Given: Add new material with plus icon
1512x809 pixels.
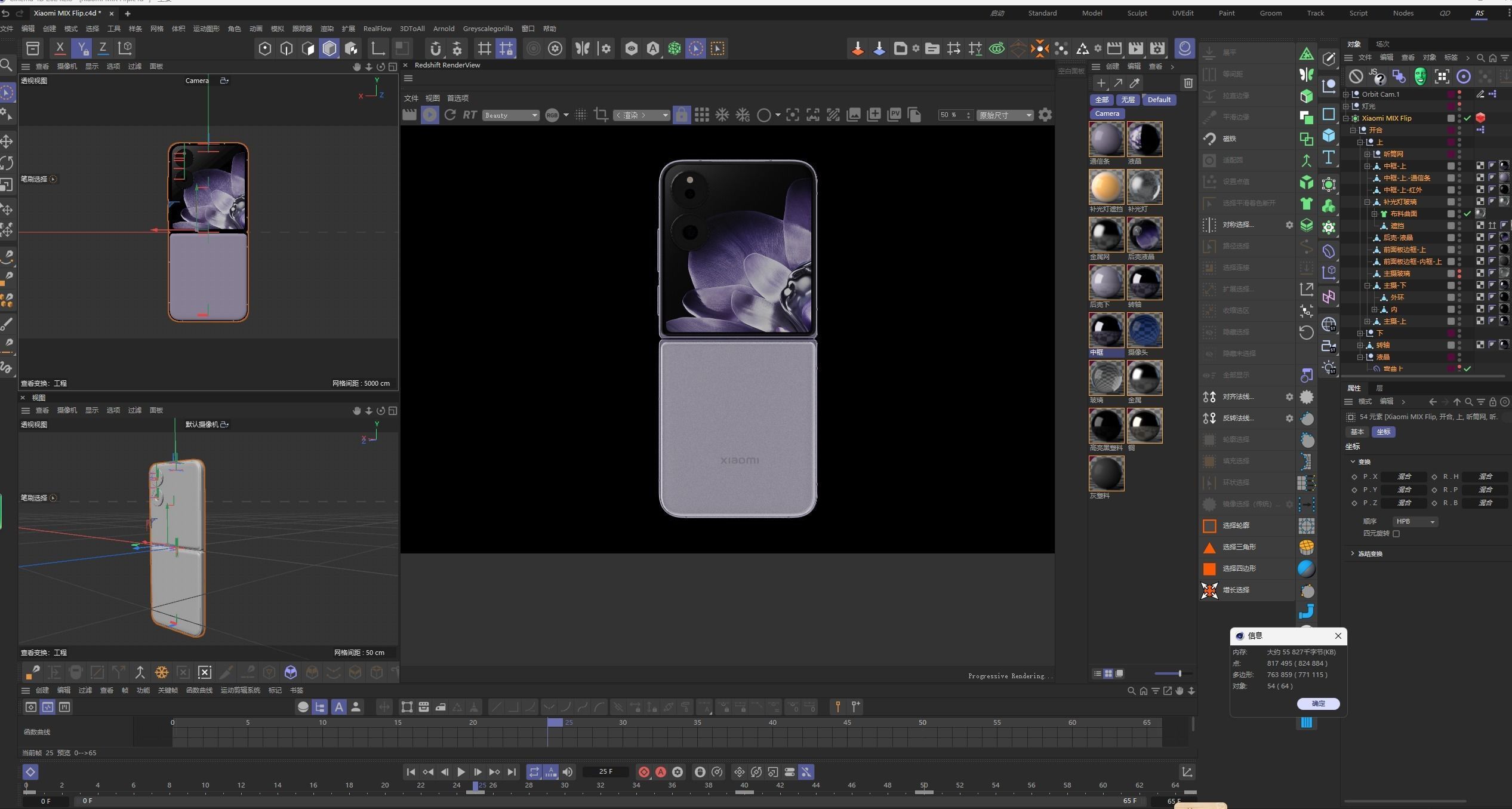Looking at the screenshot, I should 1101,83.
